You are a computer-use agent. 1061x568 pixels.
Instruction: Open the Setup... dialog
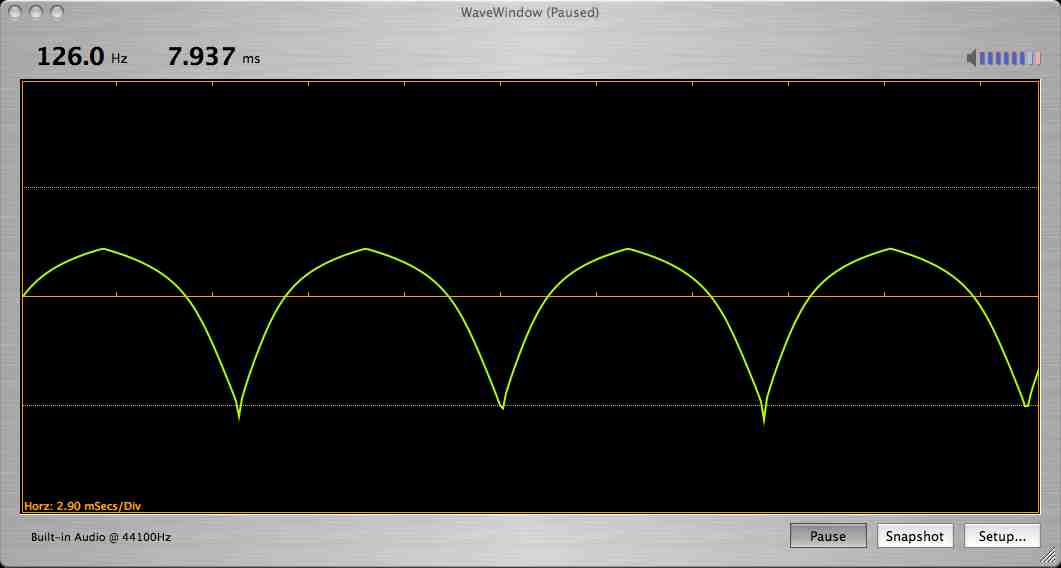[1002, 536]
